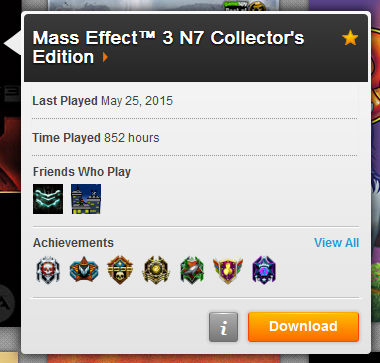This screenshot has height=363, width=380.
Task: Download Mass Effect 3
Action: pyautogui.click(x=303, y=327)
